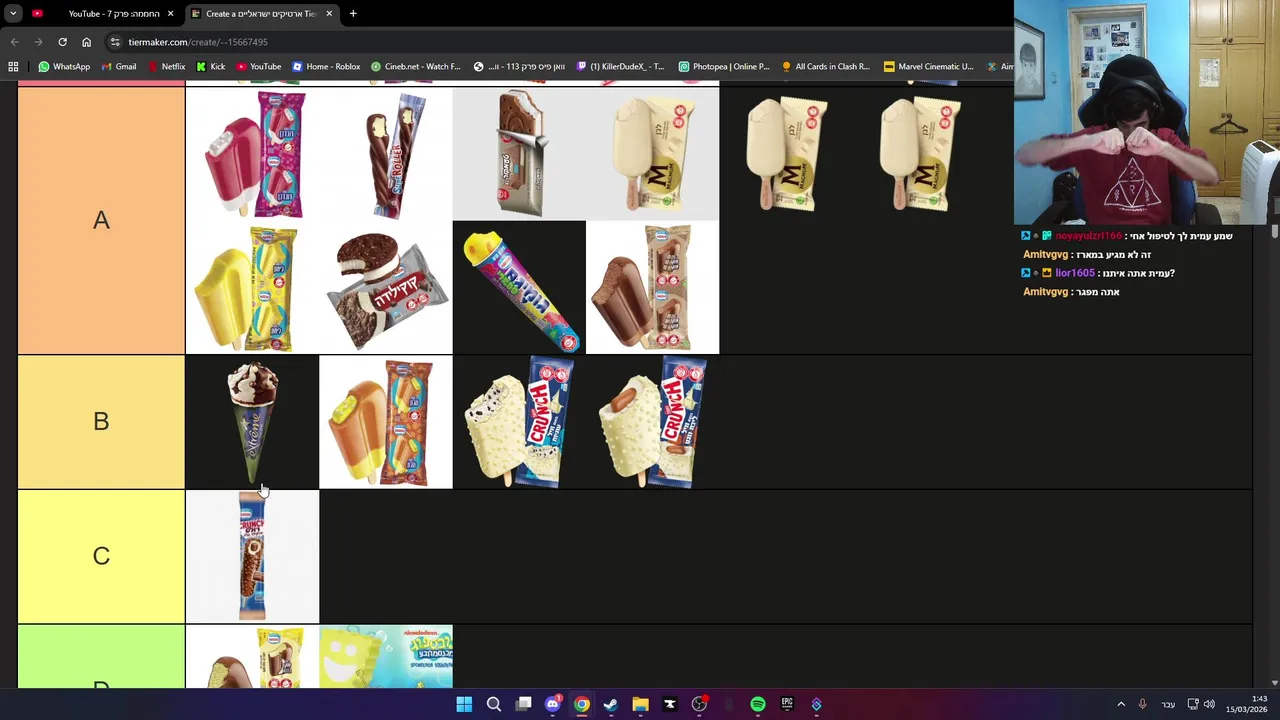
Task: Open Chrome tab search dropdown
Action: click(13, 13)
